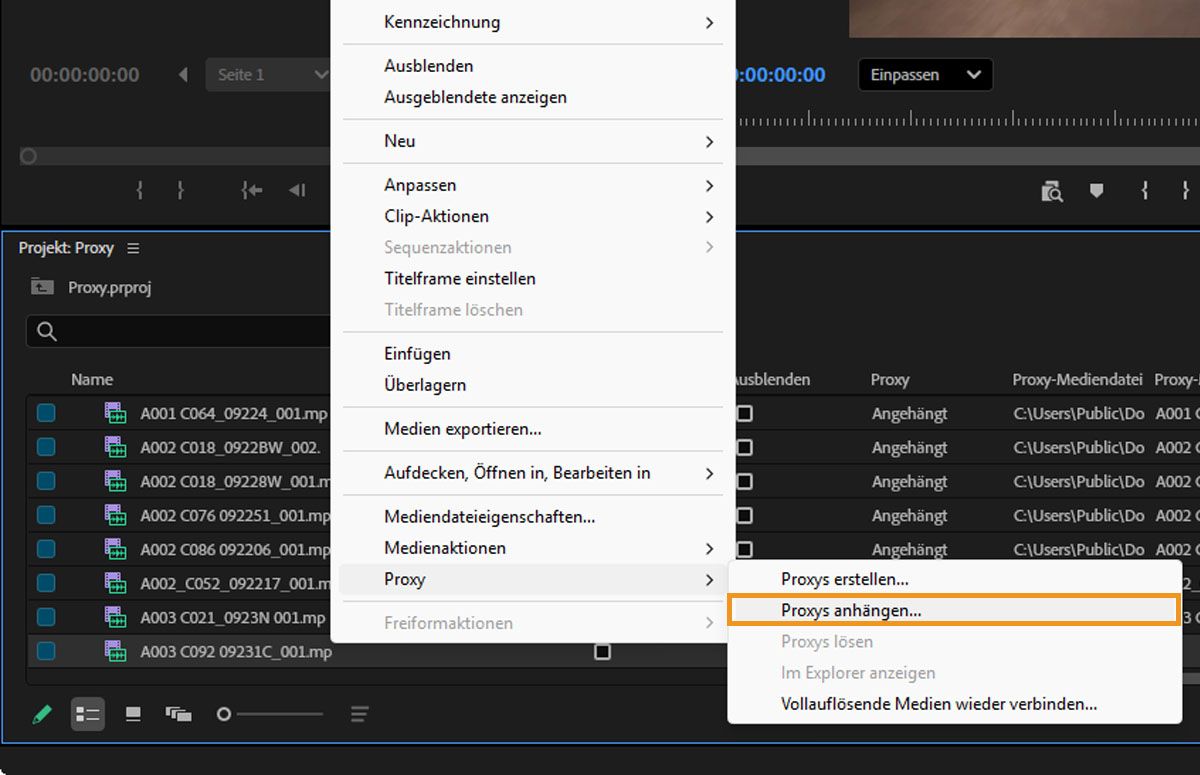Click the pencil edit icon in Project panel

(41, 713)
